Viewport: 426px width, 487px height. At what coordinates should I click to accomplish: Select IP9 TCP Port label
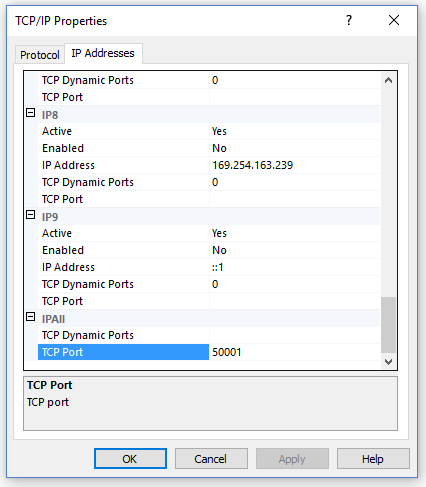tap(123, 301)
